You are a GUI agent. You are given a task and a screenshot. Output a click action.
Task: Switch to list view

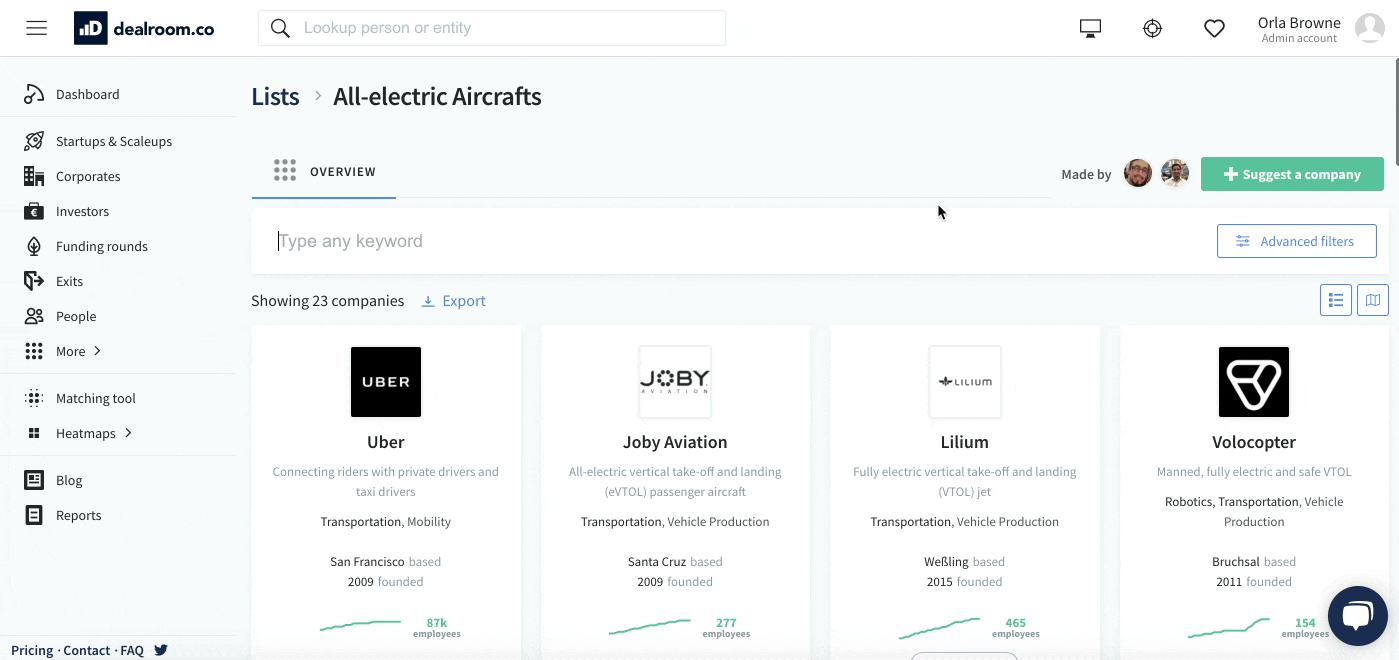[x=1336, y=300]
